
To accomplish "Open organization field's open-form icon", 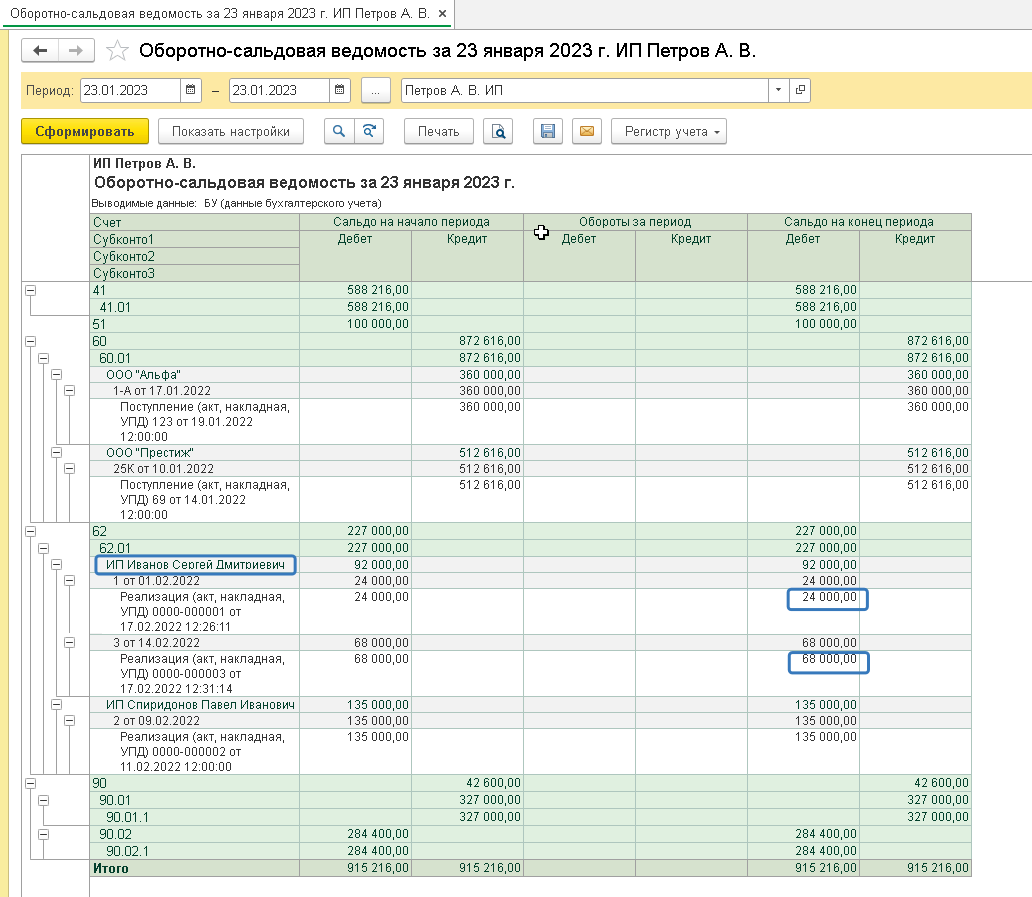I will pyautogui.click(x=799, y=91).
